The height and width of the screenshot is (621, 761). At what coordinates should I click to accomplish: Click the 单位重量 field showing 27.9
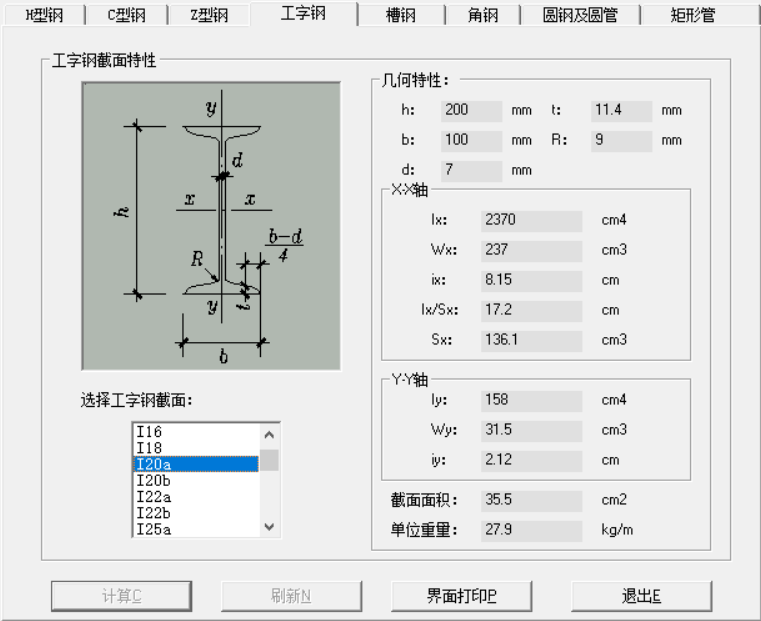[531, 531]
